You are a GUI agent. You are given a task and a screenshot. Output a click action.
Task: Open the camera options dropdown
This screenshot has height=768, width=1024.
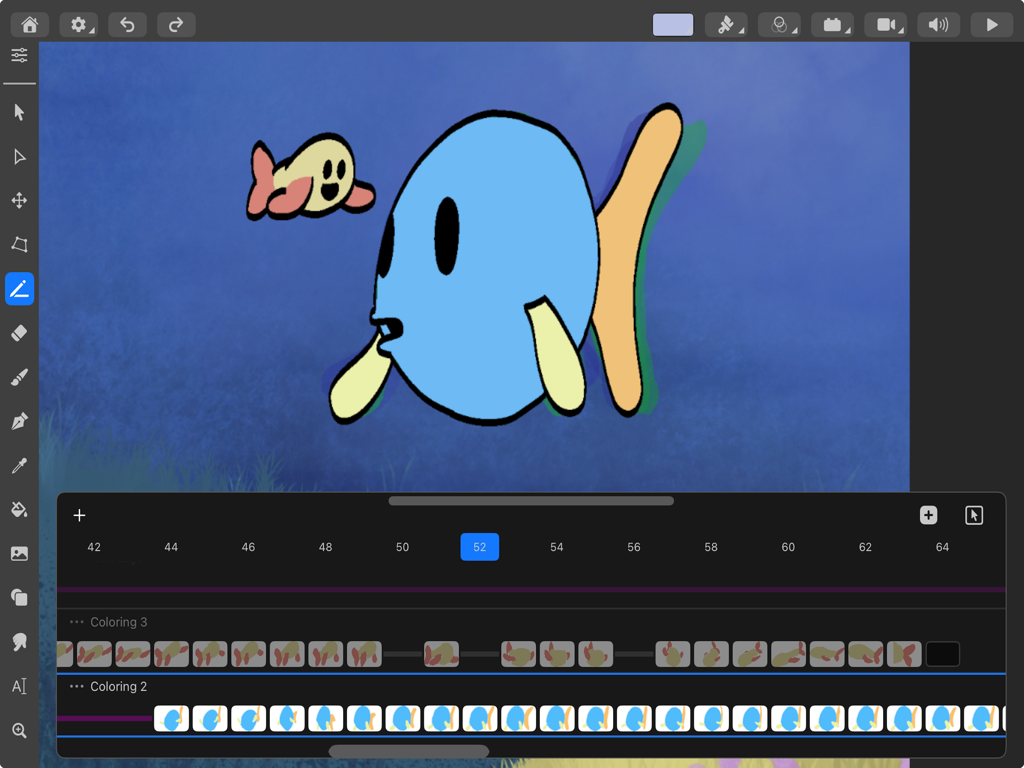point(887,24)
